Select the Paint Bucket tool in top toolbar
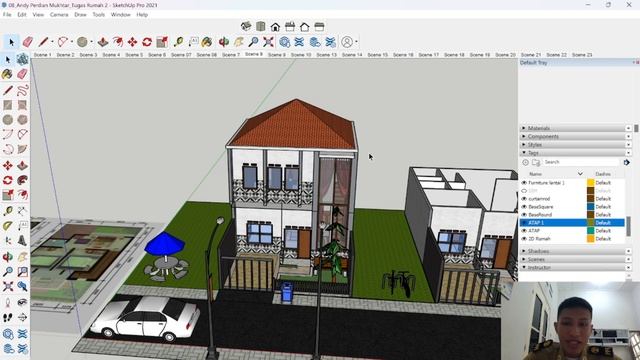The image size is (640, 360). pos(207,42)
